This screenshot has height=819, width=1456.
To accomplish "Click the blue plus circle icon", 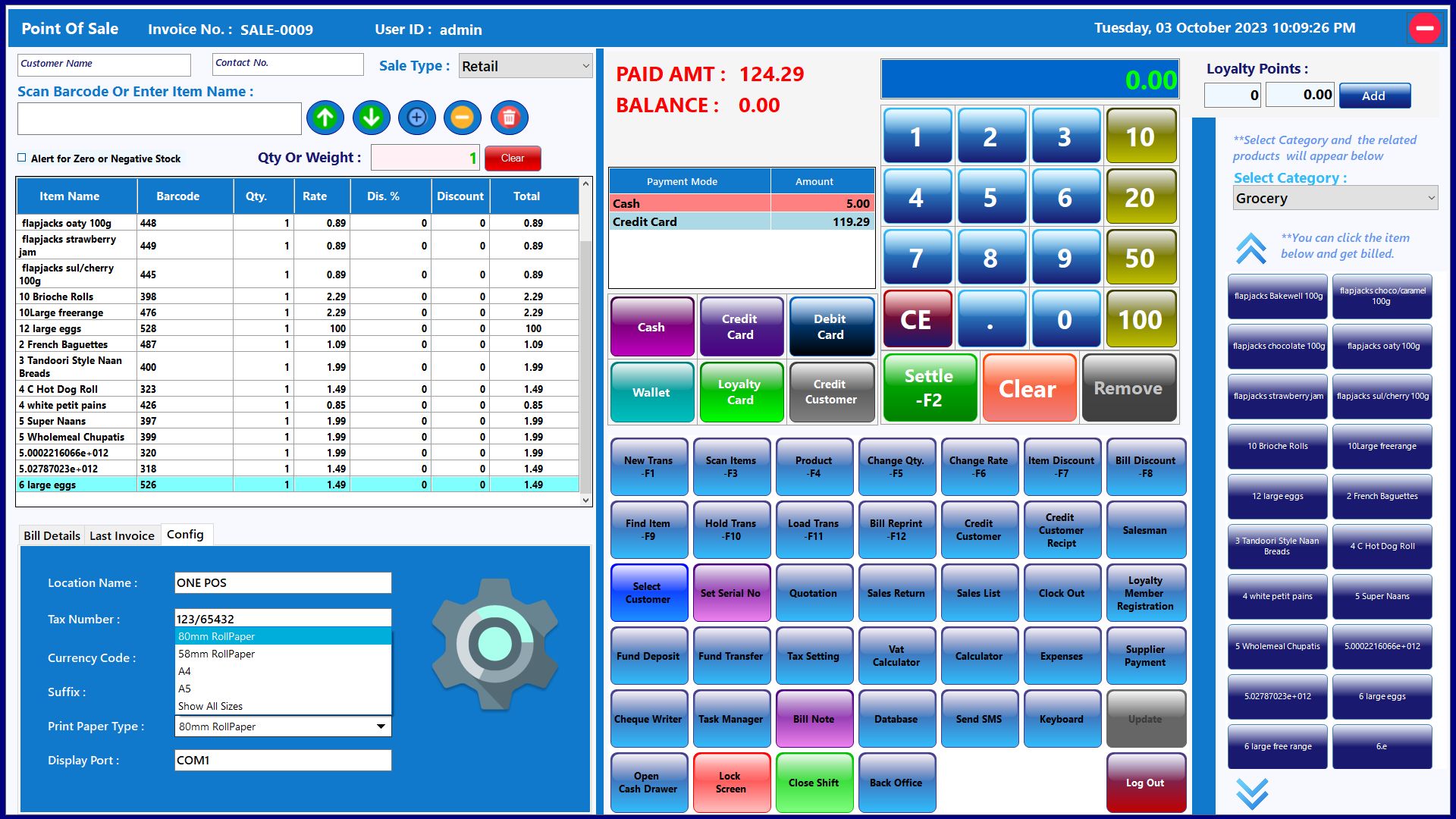I will pos(417,118).
